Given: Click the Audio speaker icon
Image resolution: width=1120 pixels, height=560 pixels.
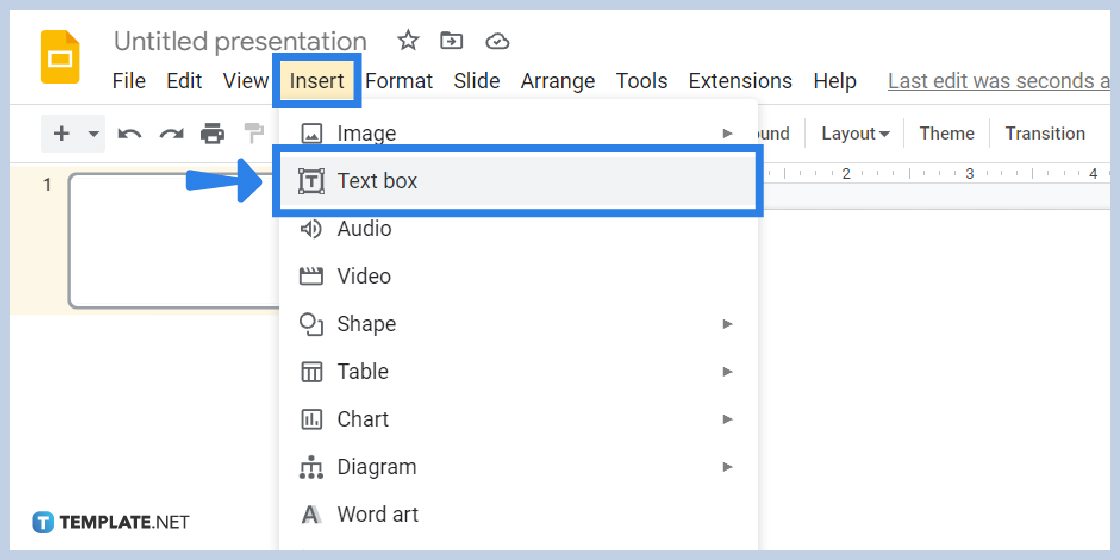Looking at the screenshot, I should tap(311, 229).
